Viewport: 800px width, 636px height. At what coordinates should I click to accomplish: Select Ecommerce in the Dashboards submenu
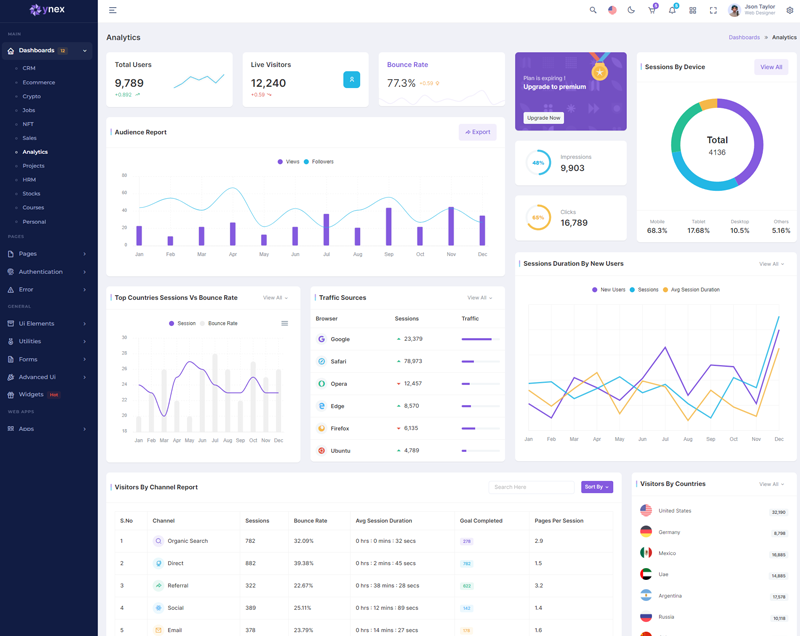(x=39, y=82)
